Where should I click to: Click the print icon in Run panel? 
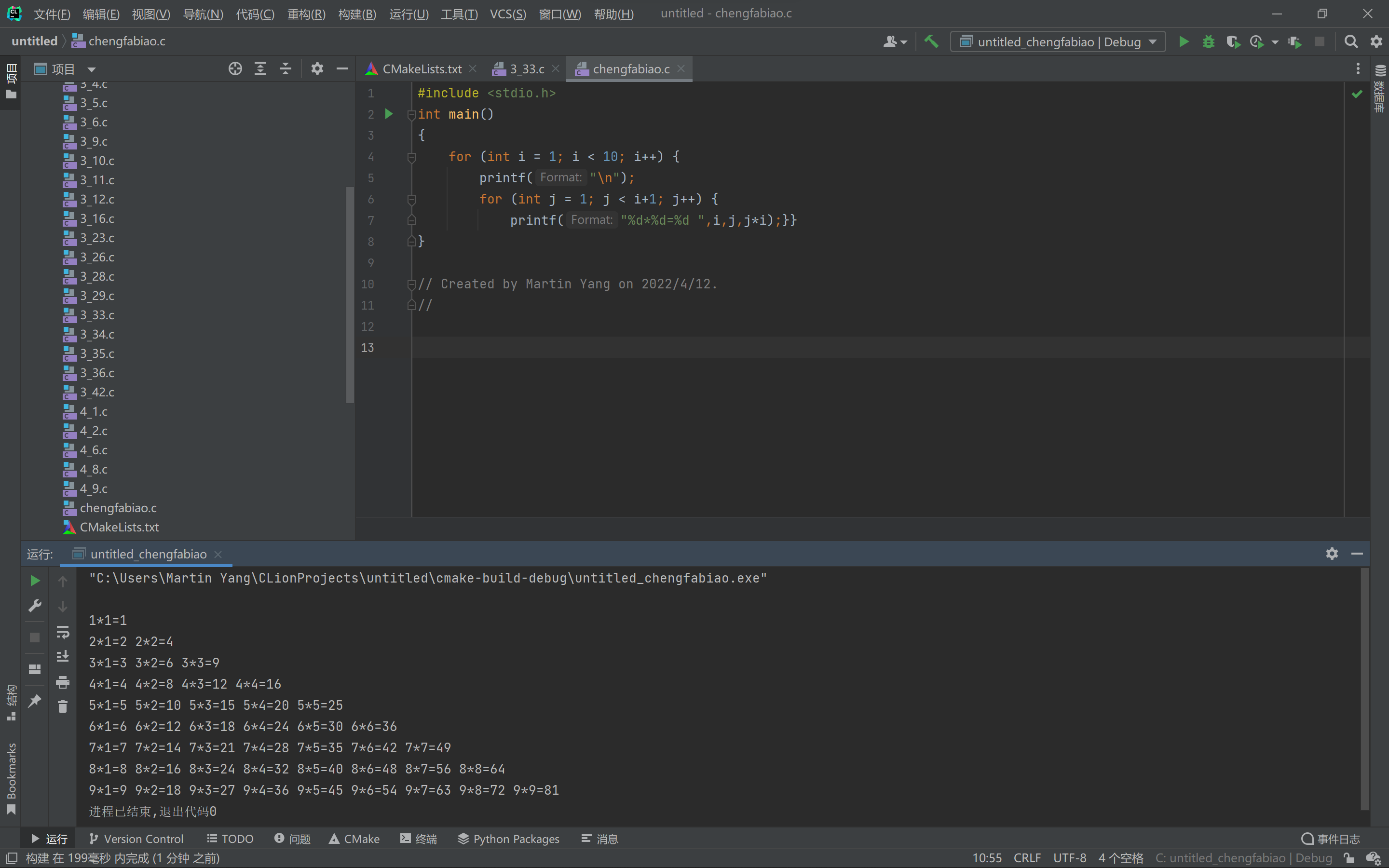(x=63, y=682)
